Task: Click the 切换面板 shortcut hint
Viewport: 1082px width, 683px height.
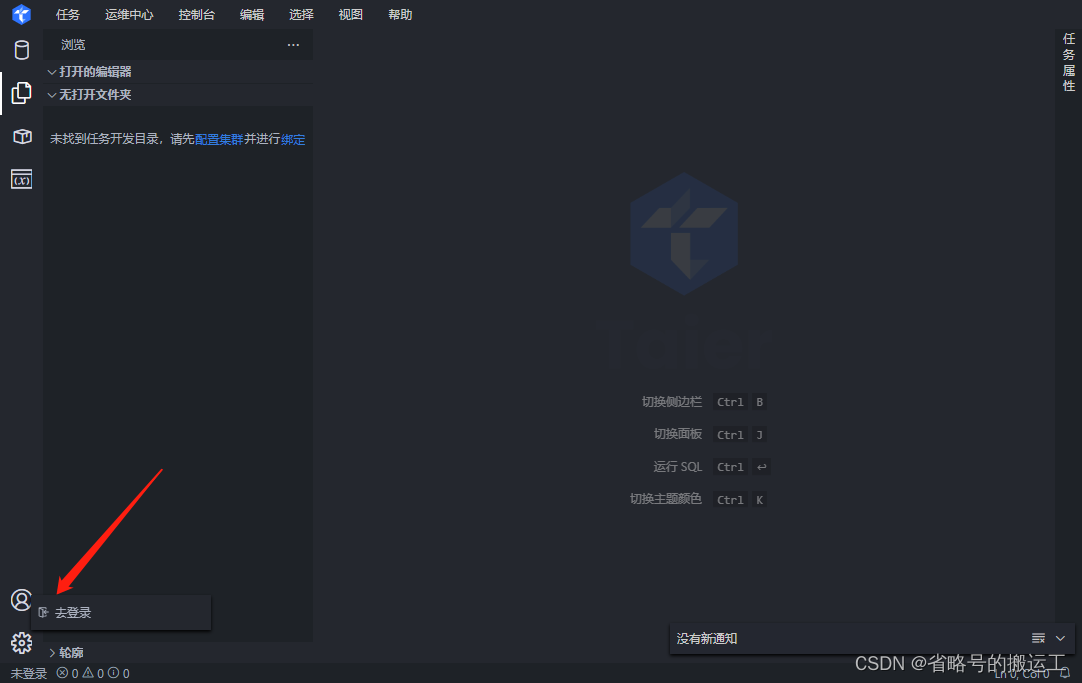Action: [709, 434]
